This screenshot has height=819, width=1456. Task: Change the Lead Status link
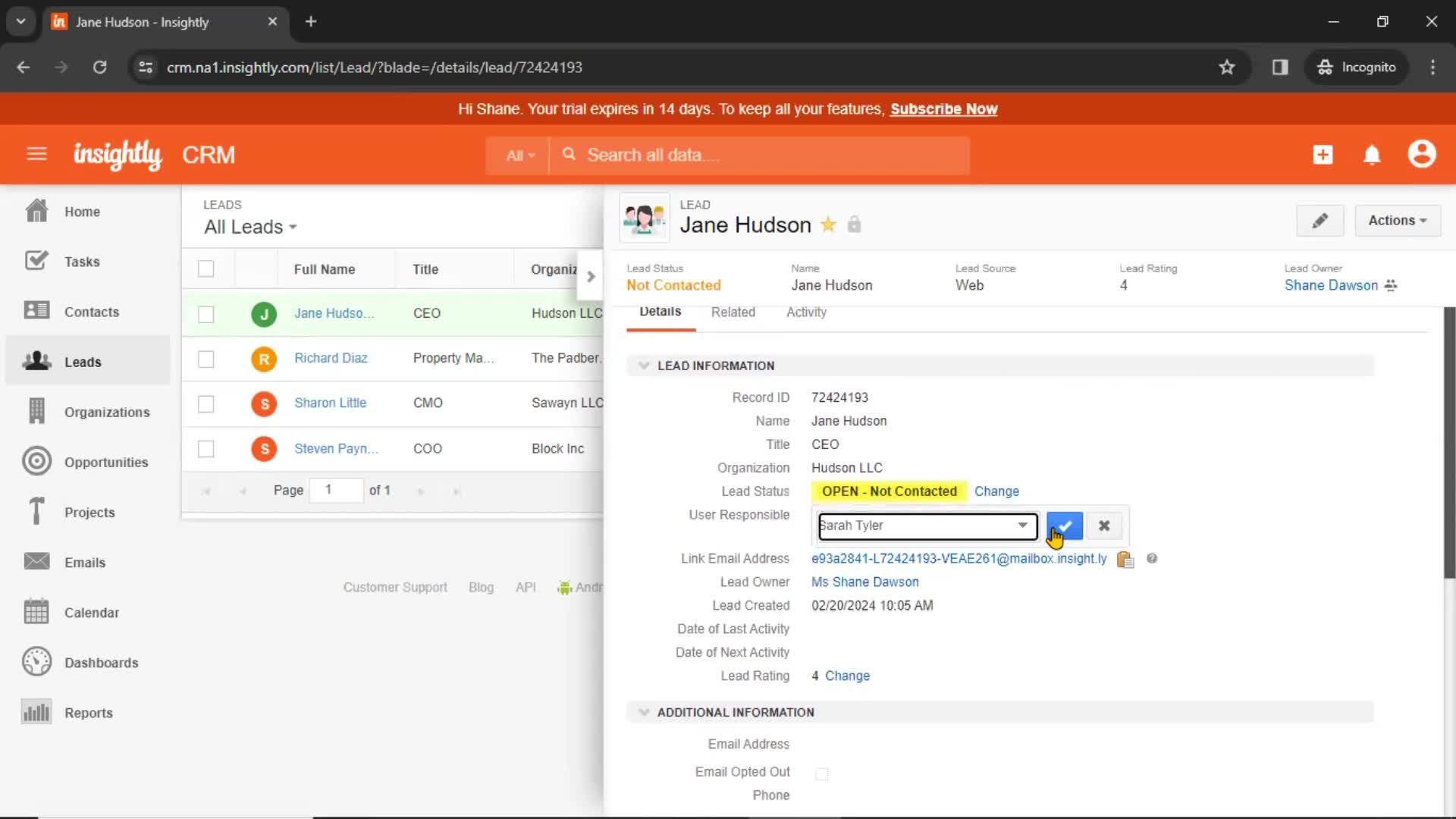996,491
